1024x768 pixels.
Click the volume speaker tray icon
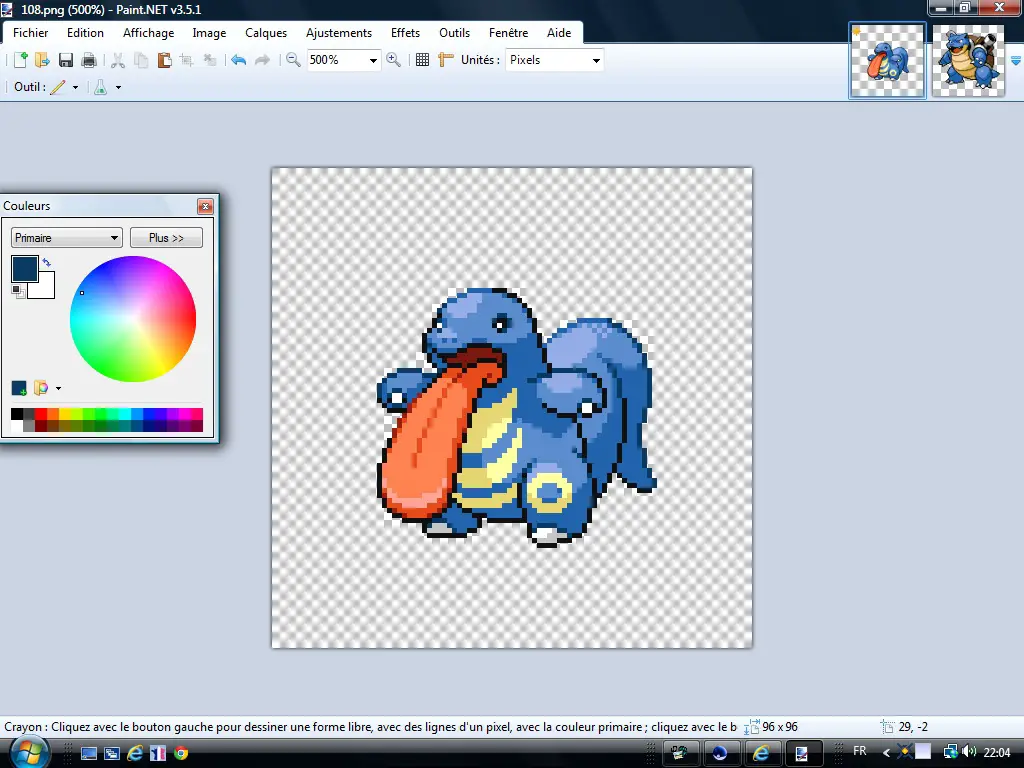969,752
